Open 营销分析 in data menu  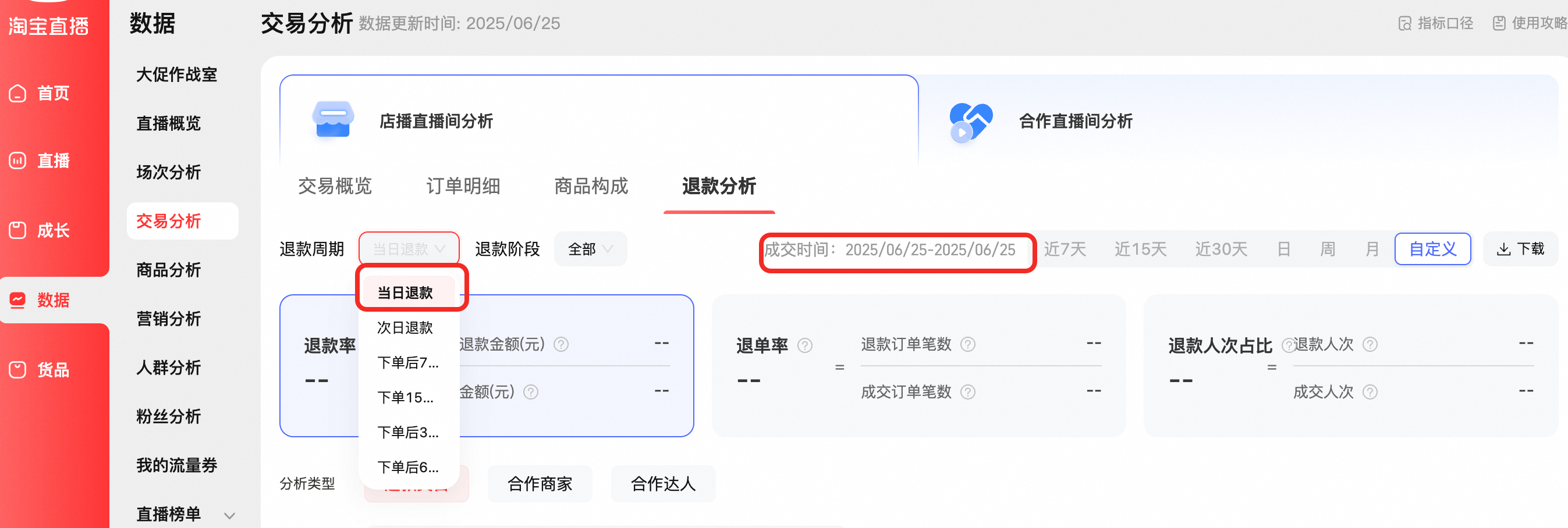(x=169, y=319)
